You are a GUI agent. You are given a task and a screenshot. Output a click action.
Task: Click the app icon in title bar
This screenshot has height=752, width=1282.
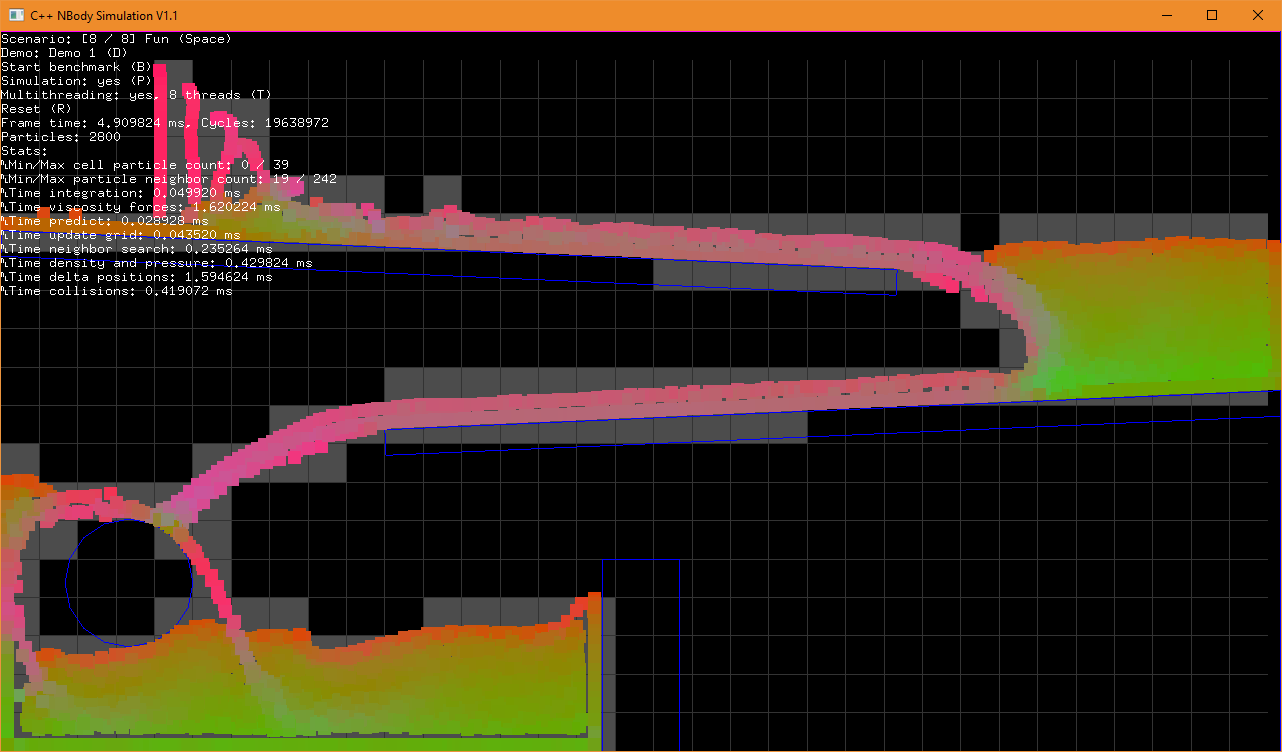16,15
